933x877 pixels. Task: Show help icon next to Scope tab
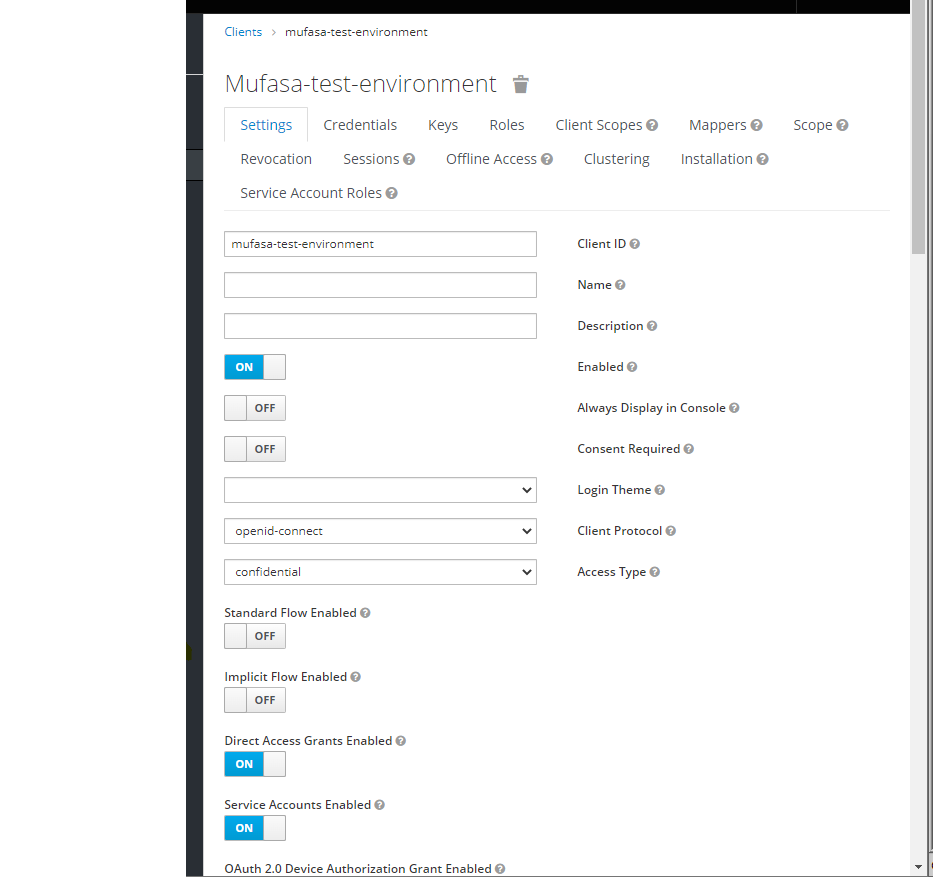click(x=842, y=125)
